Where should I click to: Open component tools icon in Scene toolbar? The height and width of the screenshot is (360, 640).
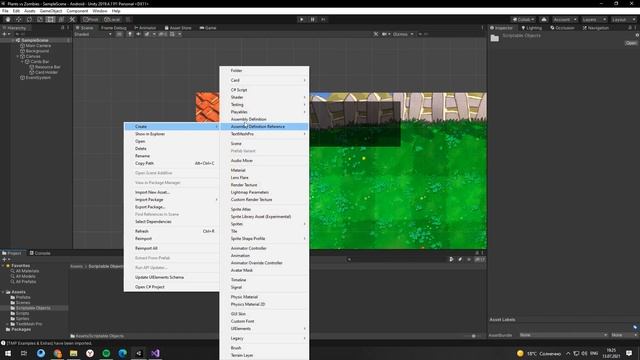click(376, 34)
